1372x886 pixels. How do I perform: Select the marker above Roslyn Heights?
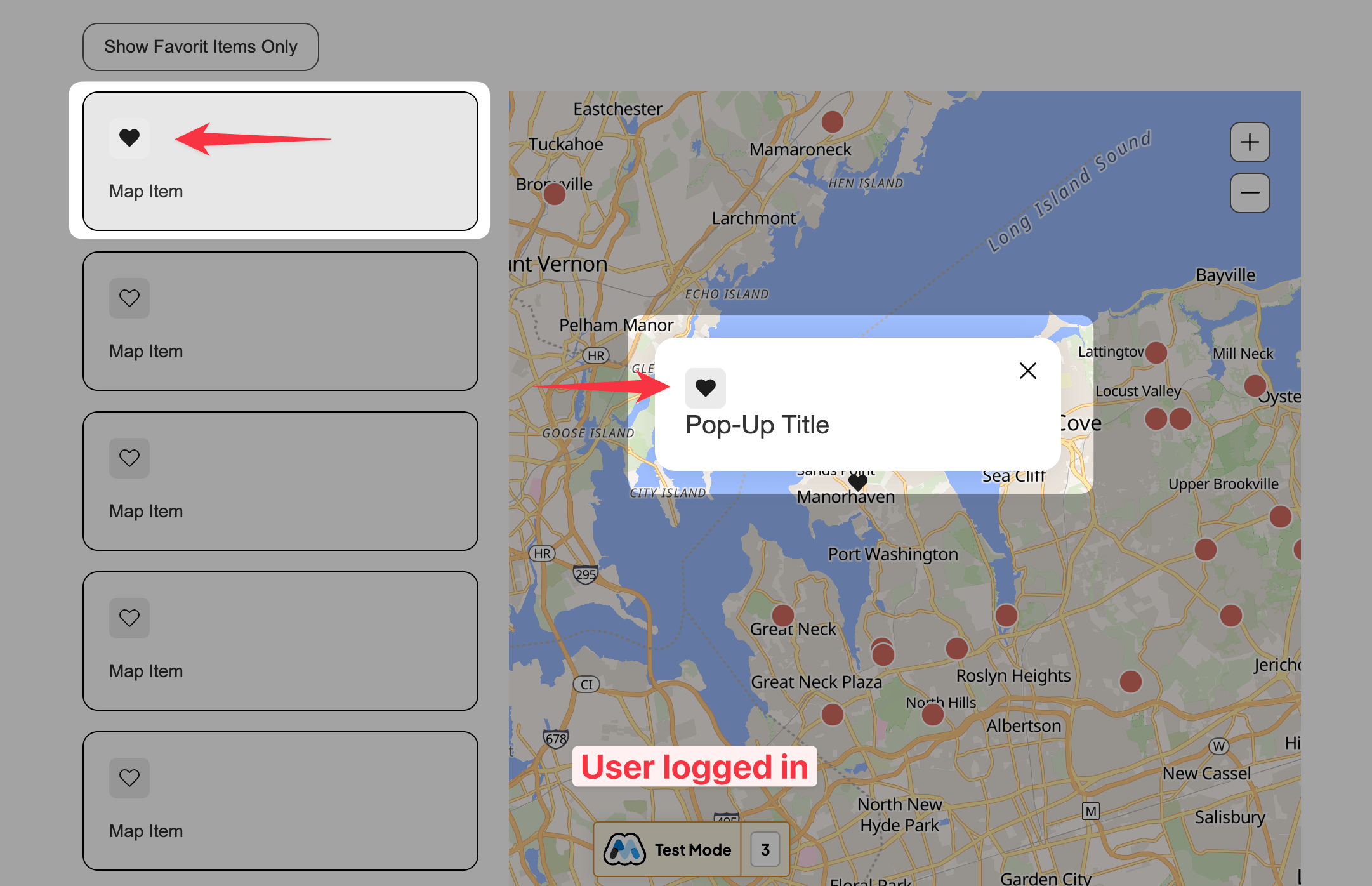tap(957, 648)
